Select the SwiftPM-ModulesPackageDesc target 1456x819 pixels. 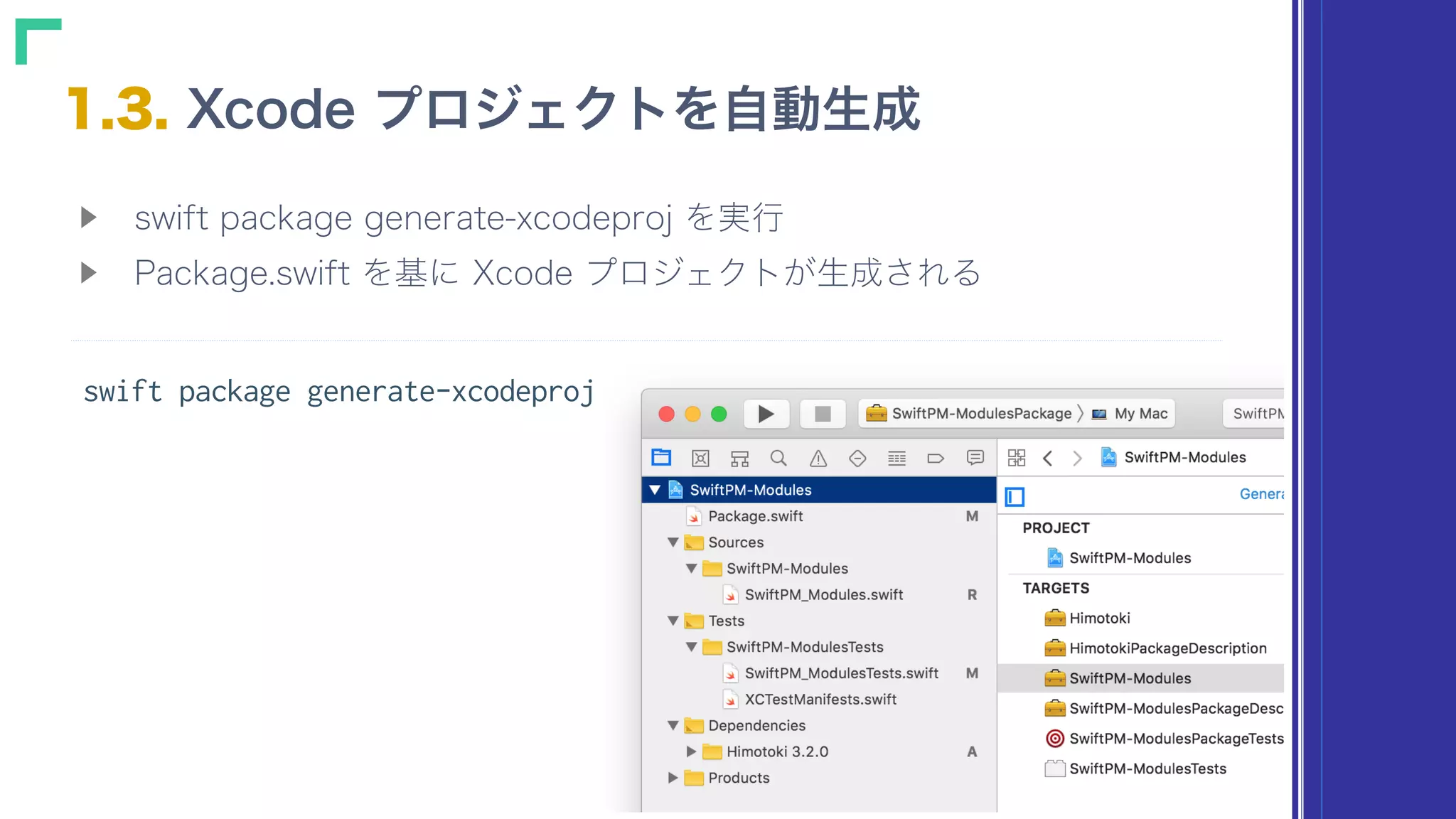1142,709
